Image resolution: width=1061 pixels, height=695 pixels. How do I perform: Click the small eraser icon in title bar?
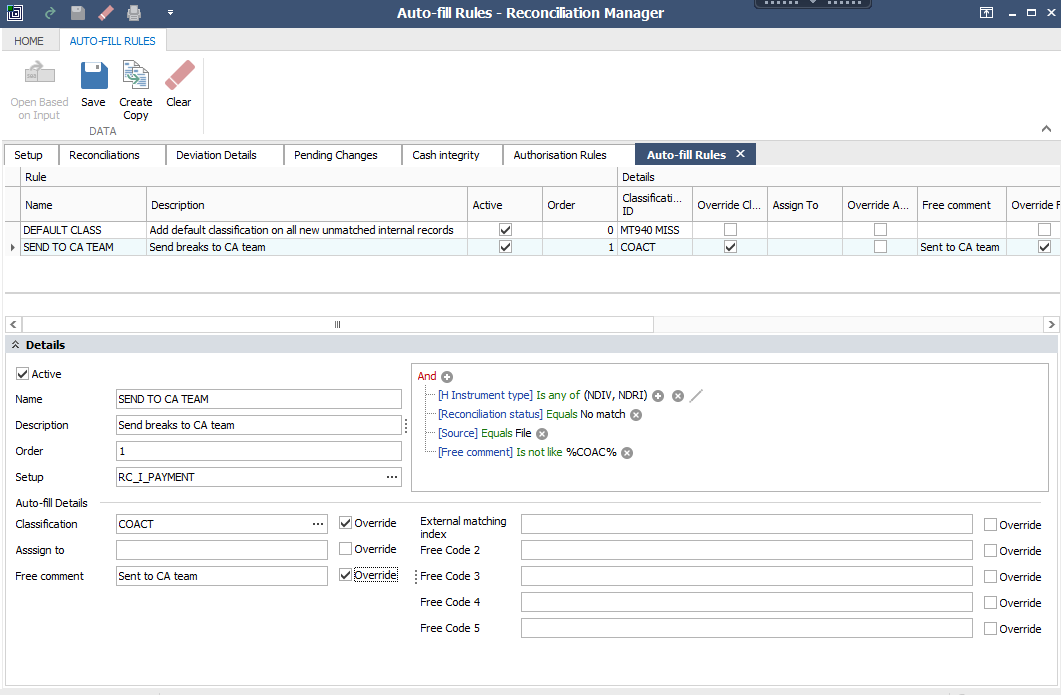[106, 13]
